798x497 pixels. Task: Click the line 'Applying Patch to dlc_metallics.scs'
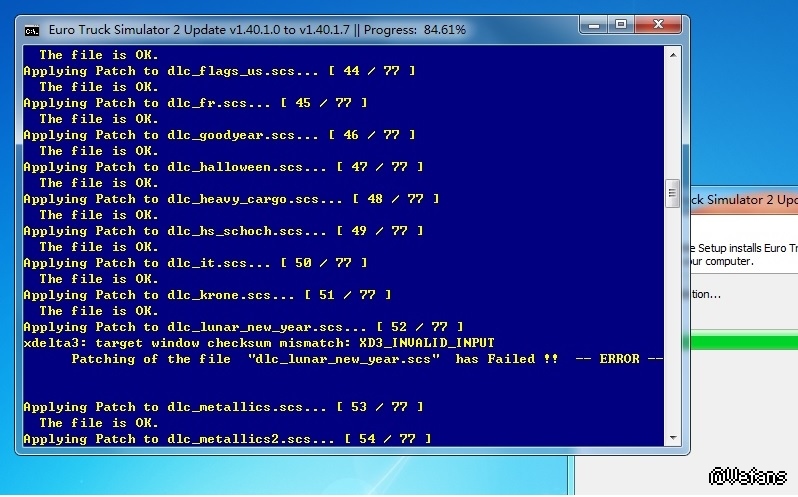223,407
